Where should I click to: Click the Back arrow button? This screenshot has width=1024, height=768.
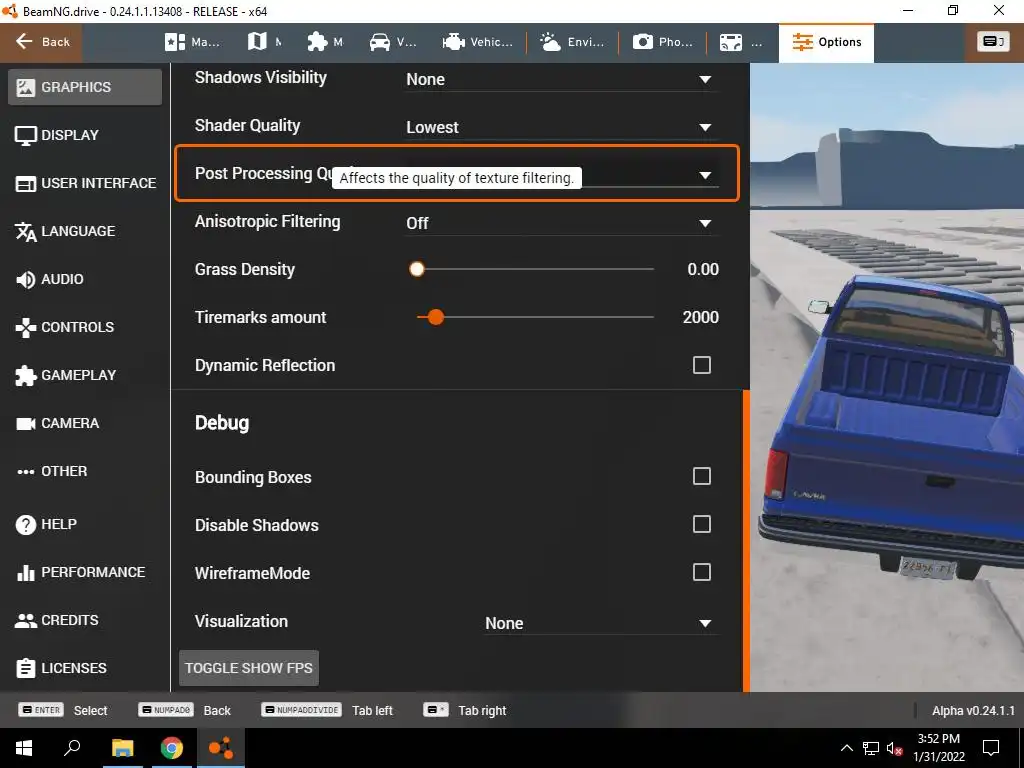pos(41,42)
